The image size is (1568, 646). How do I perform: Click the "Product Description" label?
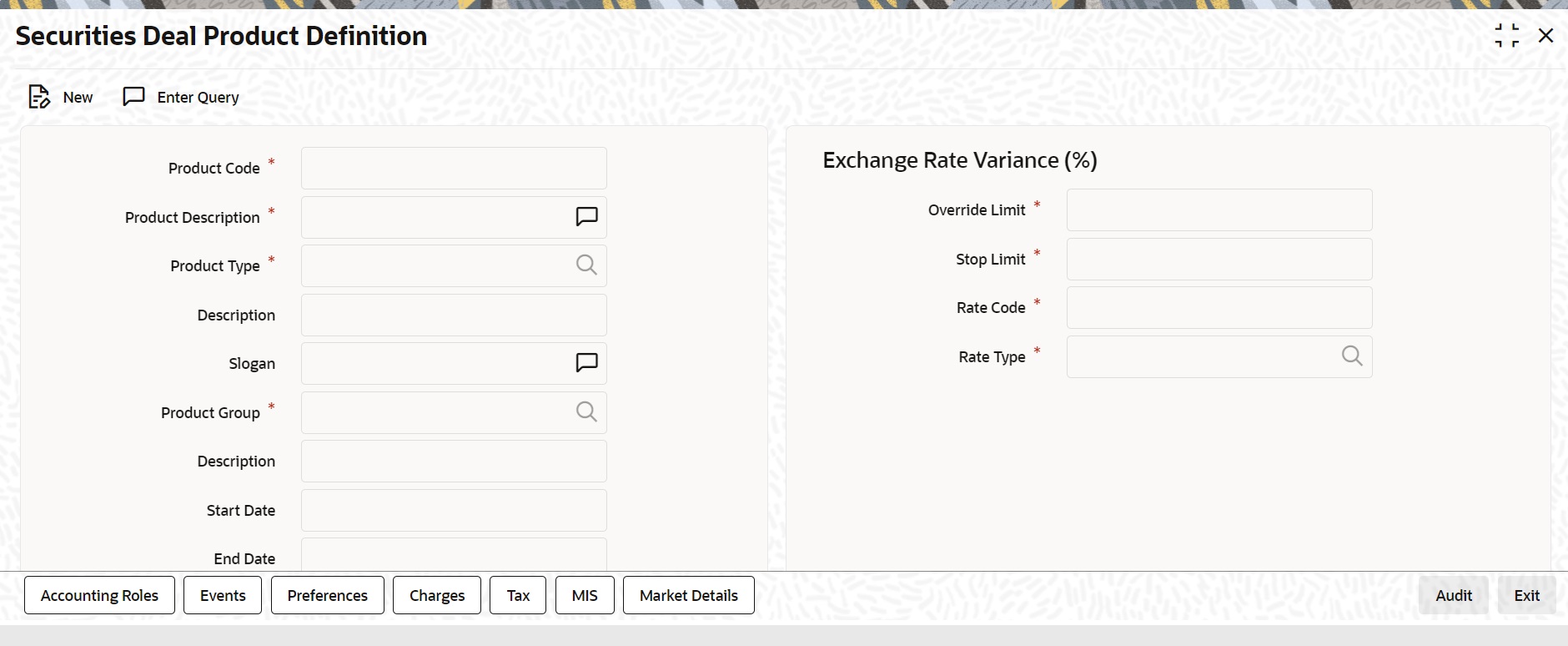[193, 218]
